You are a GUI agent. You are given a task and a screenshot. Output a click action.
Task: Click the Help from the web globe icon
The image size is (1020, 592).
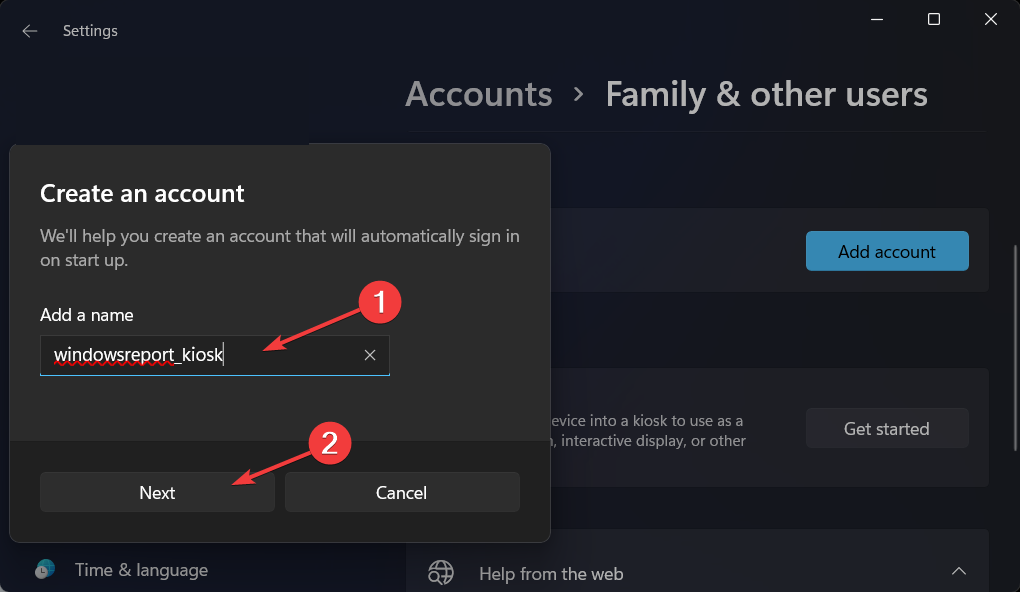point(441,572)
